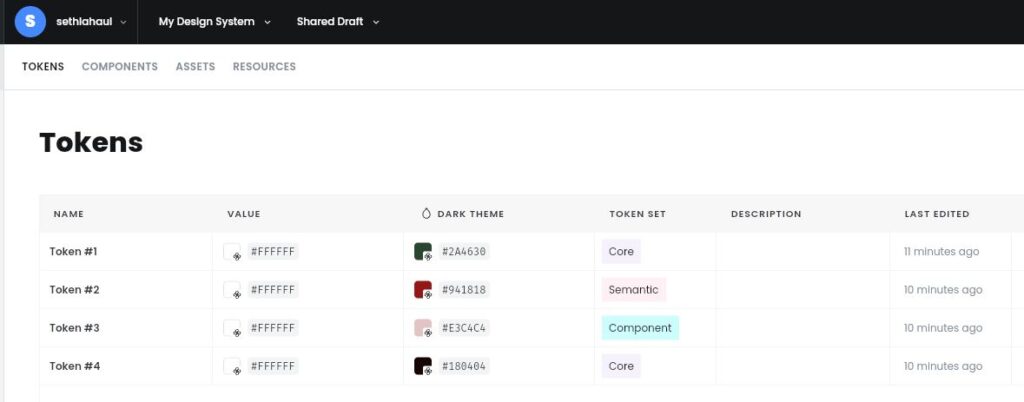Go to the Resources tab

[264, 67]
